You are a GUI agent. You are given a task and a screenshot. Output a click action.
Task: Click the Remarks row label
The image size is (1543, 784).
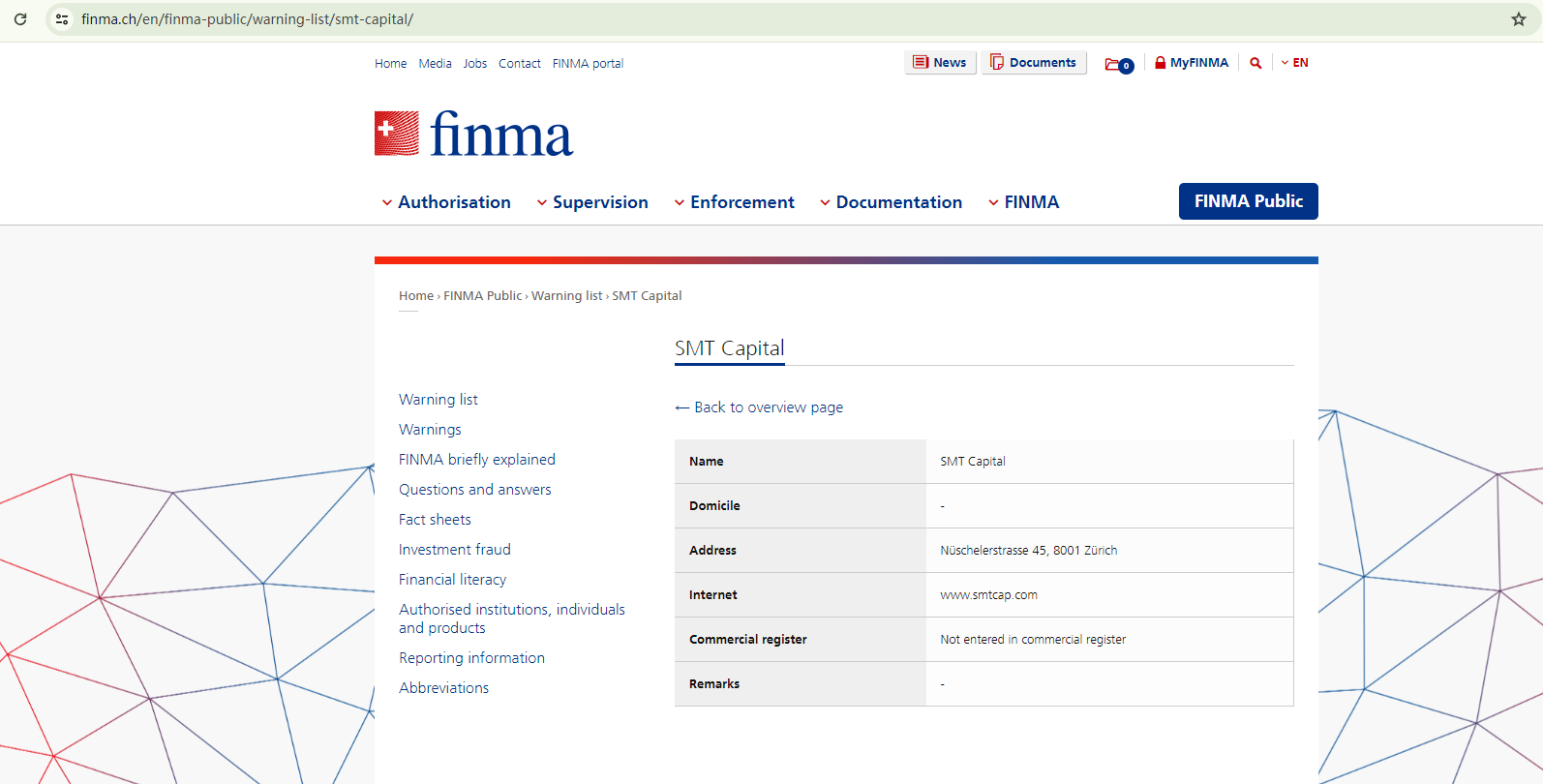(x=714, y=684)
